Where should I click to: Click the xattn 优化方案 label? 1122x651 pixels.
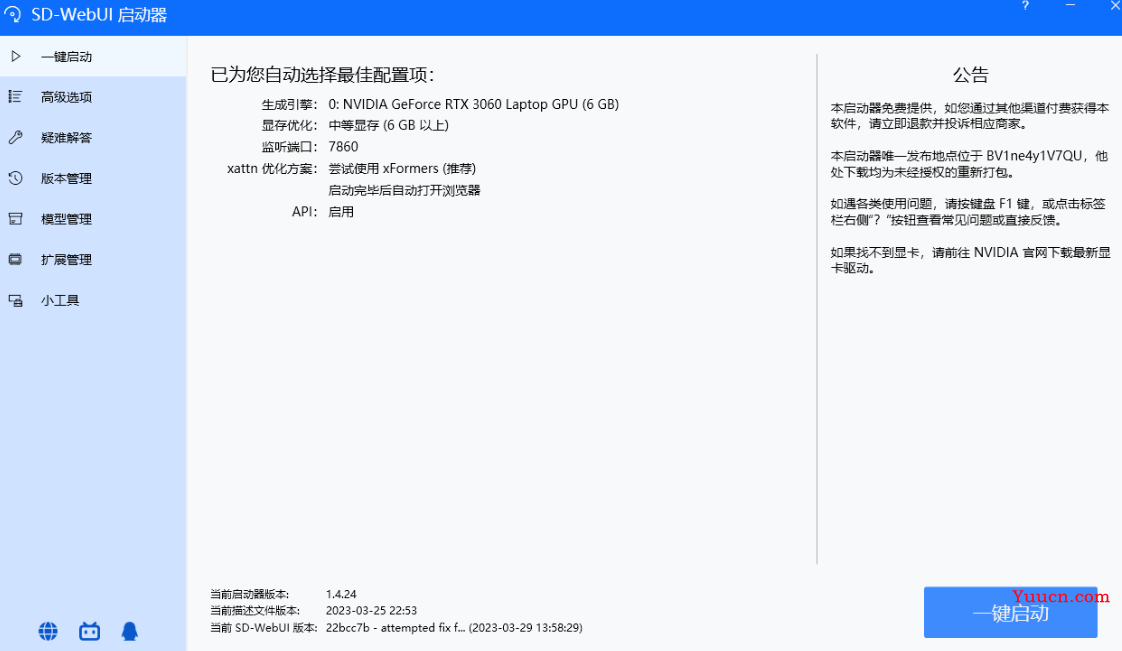(x=272, y=169)
